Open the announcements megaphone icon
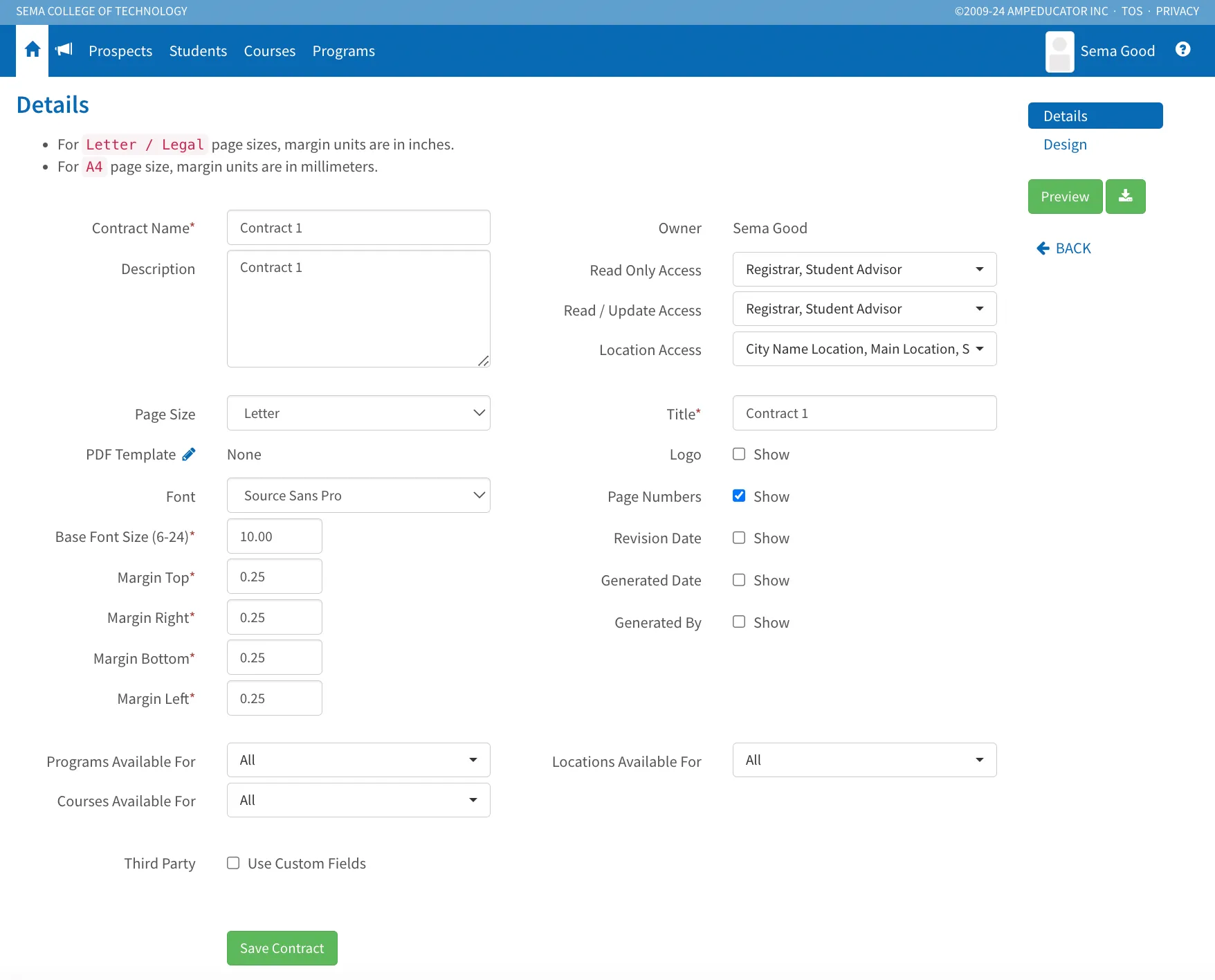The width and height of the screenshot is (1215, 980). pyautogui.click(x=64, y=49)
